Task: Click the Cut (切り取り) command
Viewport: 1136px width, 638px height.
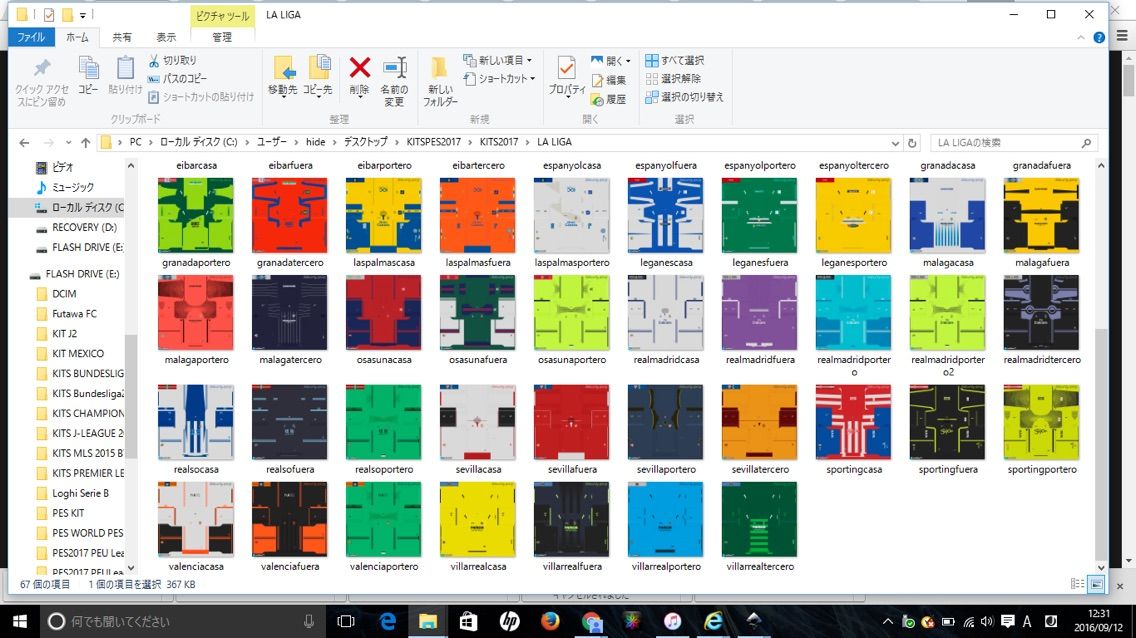Action: (172, 60)
